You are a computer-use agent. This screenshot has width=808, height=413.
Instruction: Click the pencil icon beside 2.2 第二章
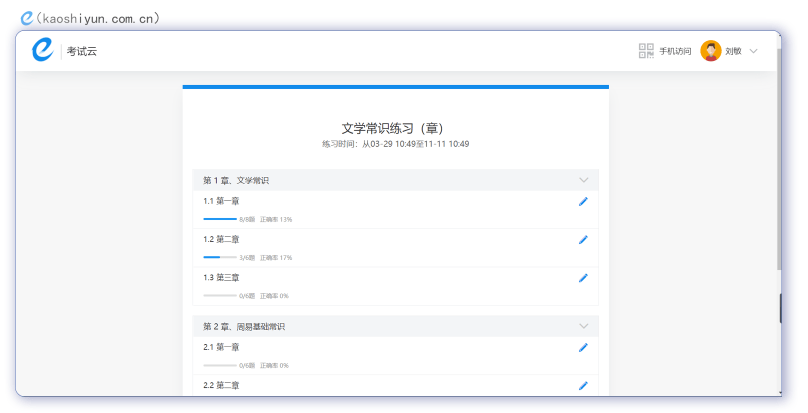[x=583, y=385]
